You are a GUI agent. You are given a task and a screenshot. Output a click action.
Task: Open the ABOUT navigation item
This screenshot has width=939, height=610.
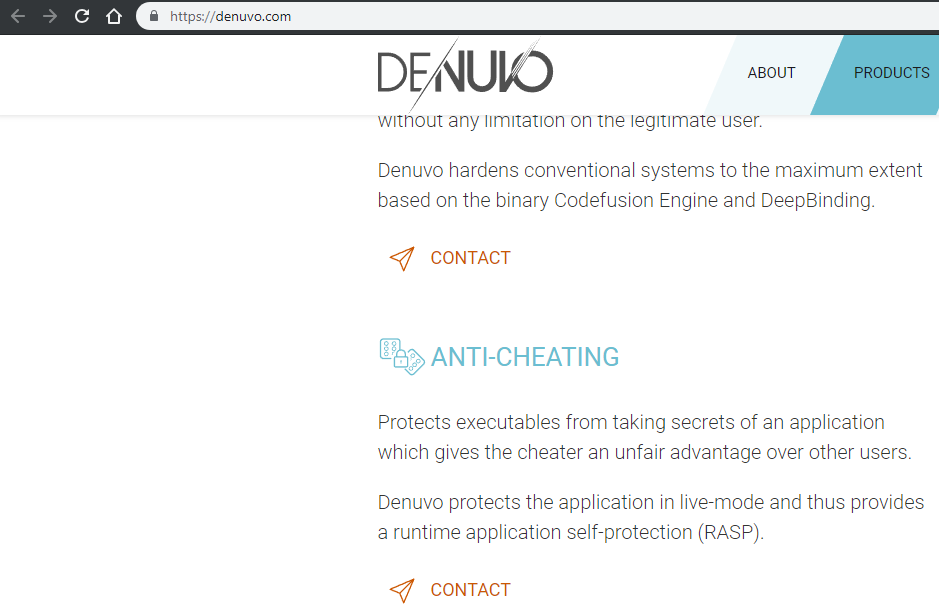tap(771, 73)
